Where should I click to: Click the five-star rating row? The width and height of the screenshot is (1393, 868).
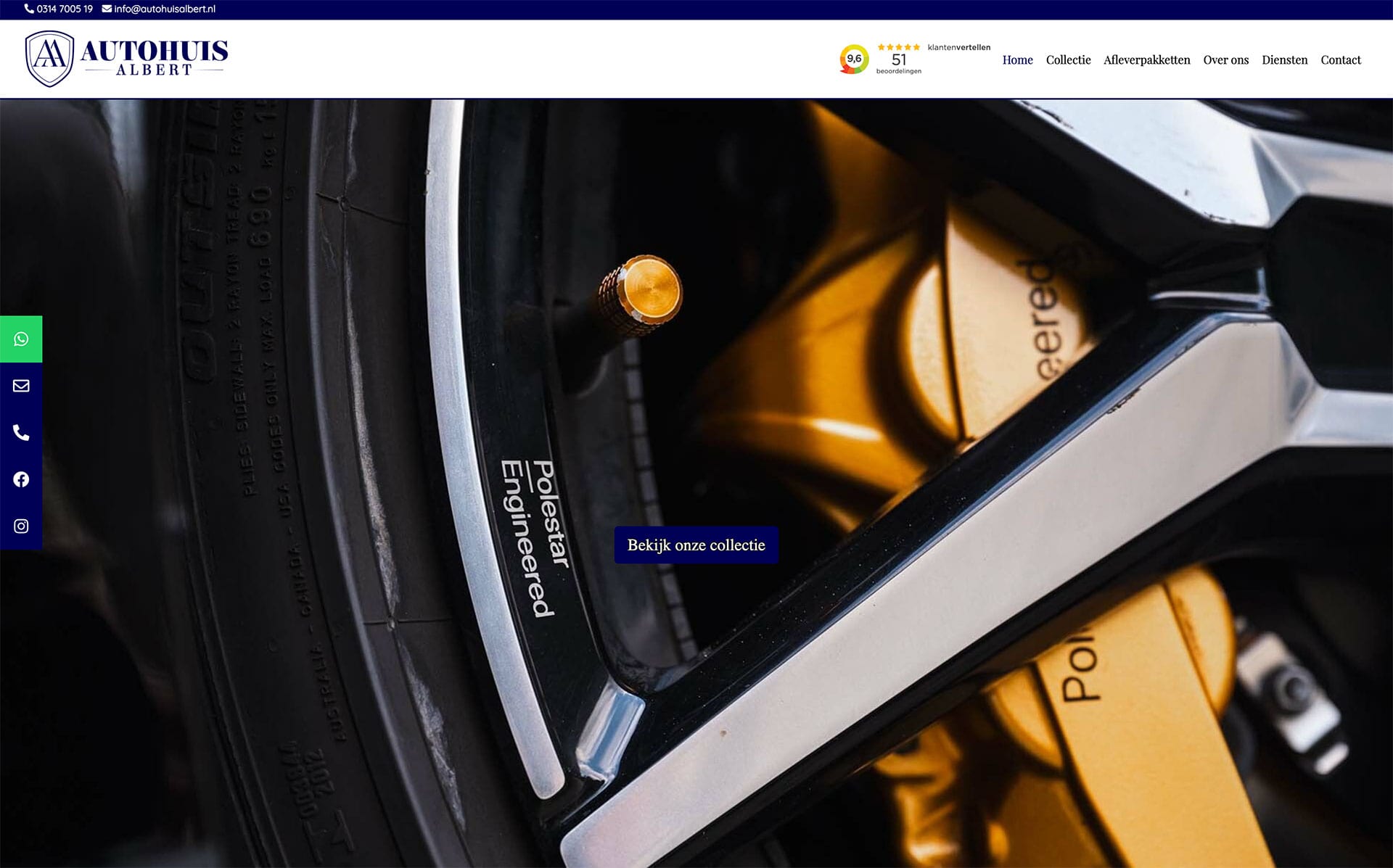(899, 47)
